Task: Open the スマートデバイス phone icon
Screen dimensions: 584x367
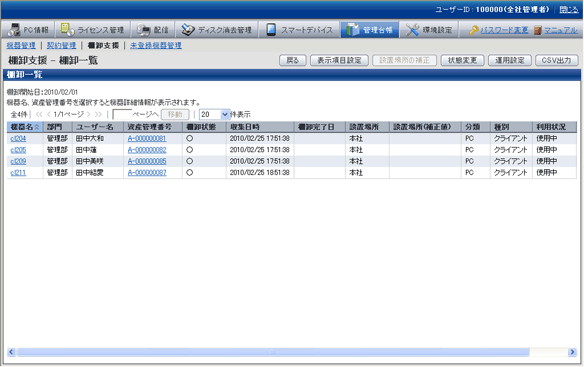Action: tap(271, 30)
